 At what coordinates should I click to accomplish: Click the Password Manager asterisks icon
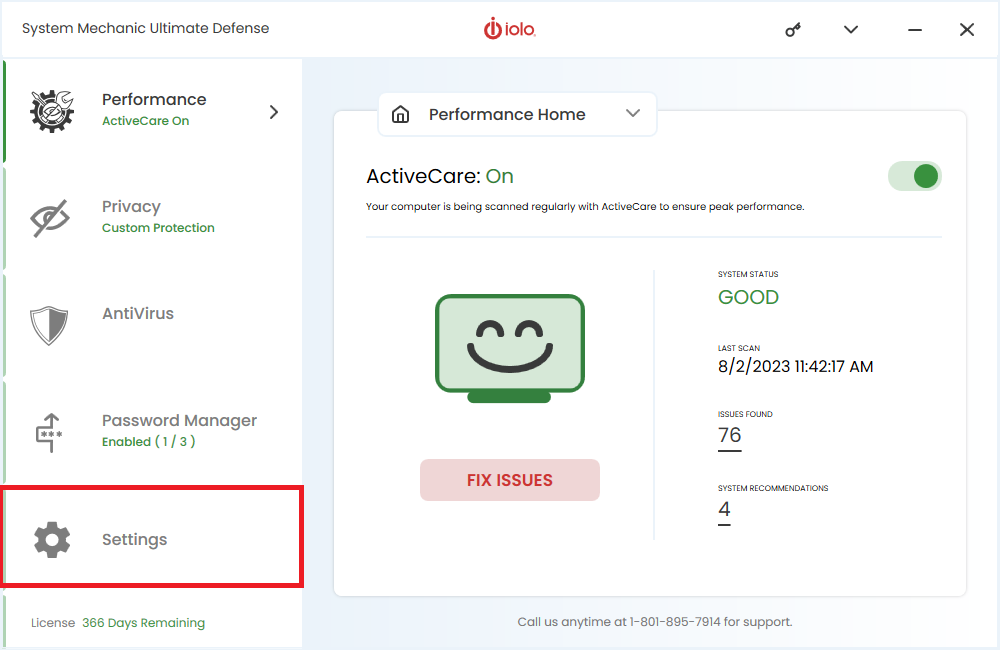point(49,432)
